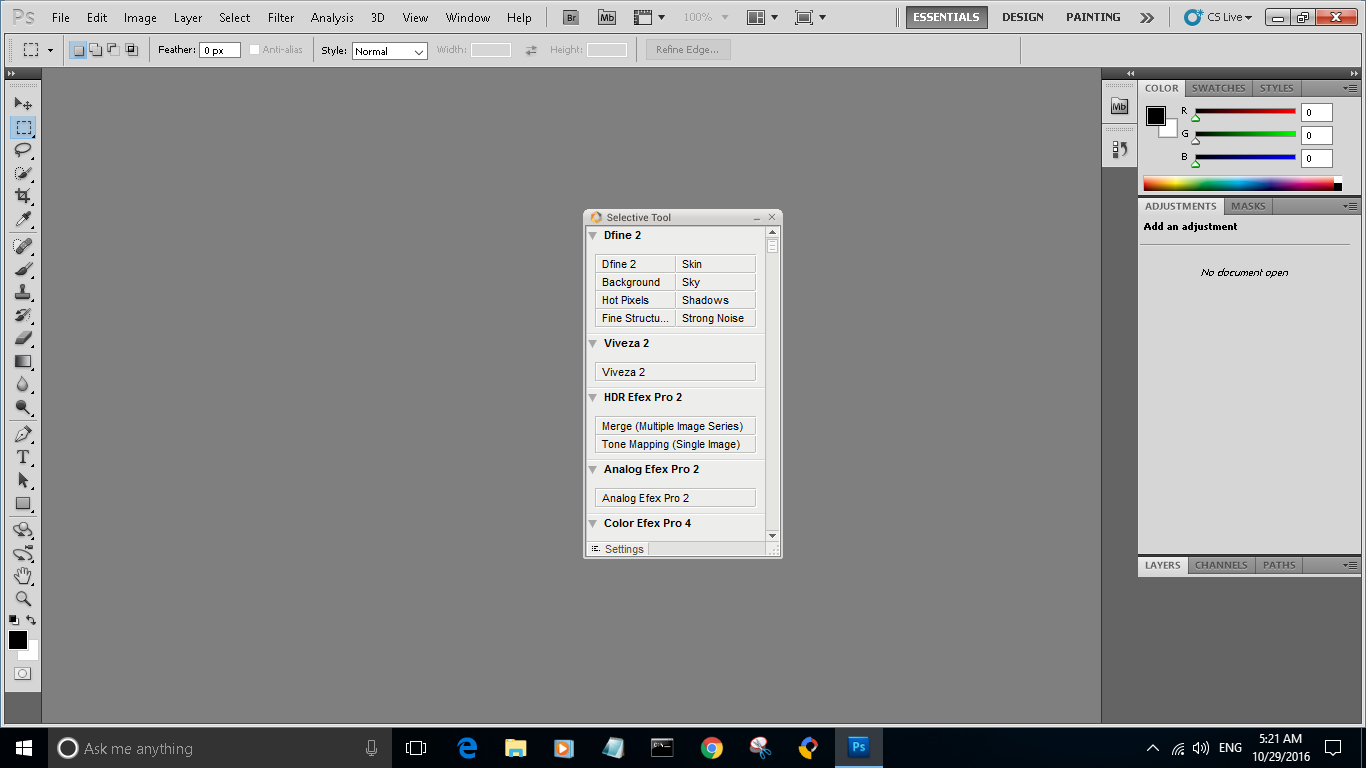This screenshot has height=768, width=1366.
Task: Show more workspaces chevron
Action: coord(1147,17)
